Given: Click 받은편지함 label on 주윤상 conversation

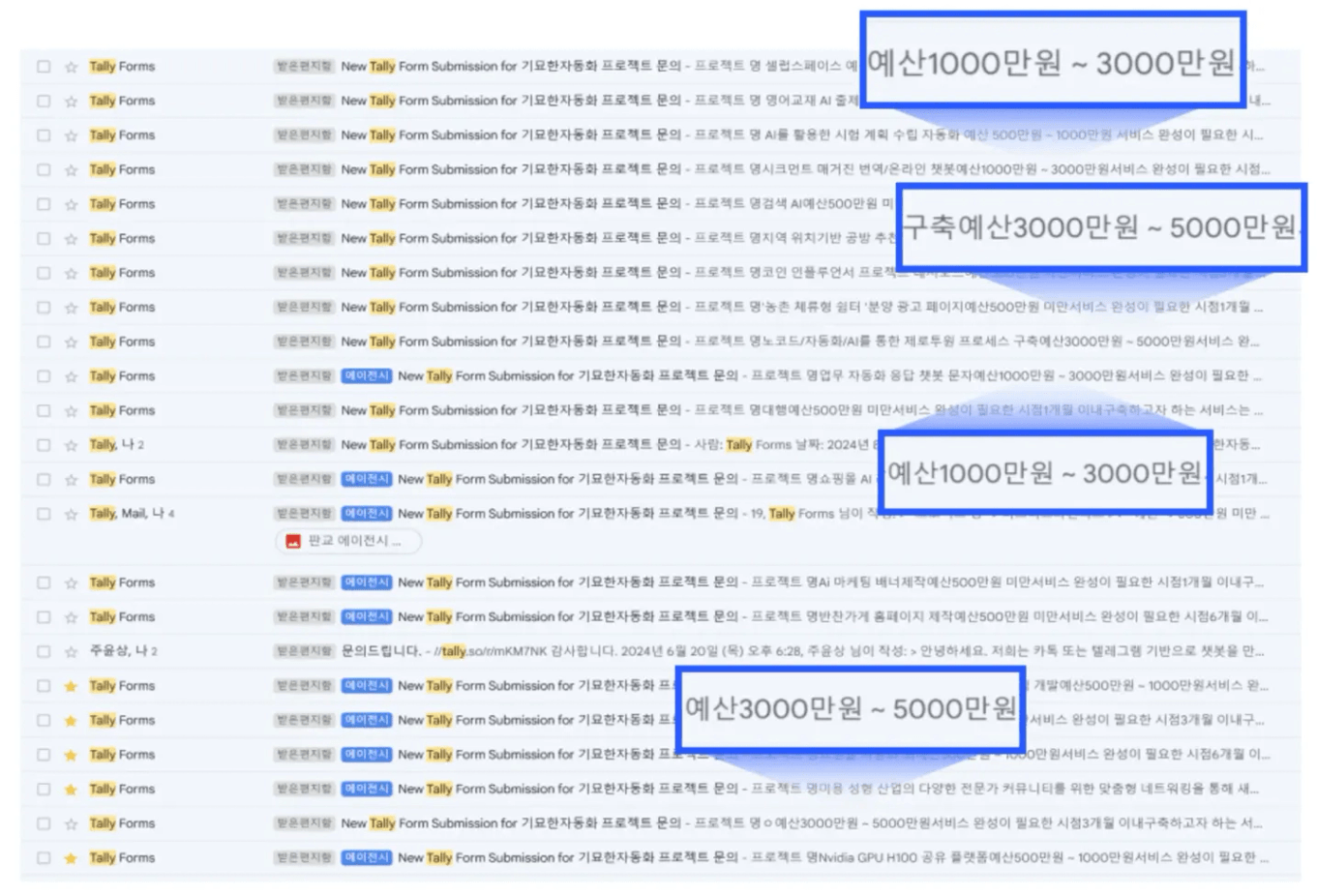Looking at the screenshot, I should (304, 650).
